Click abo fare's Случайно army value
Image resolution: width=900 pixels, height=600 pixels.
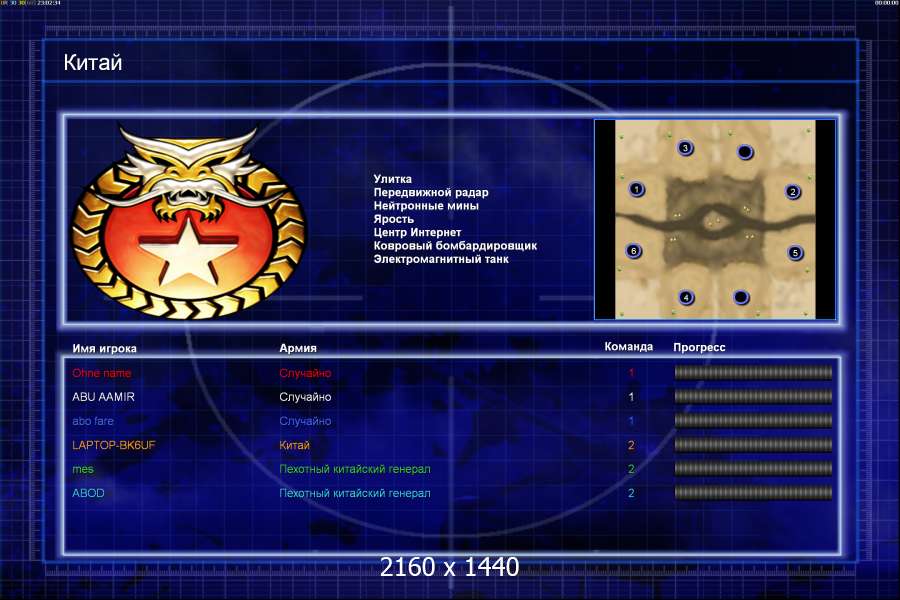click(x=305, y=421)
